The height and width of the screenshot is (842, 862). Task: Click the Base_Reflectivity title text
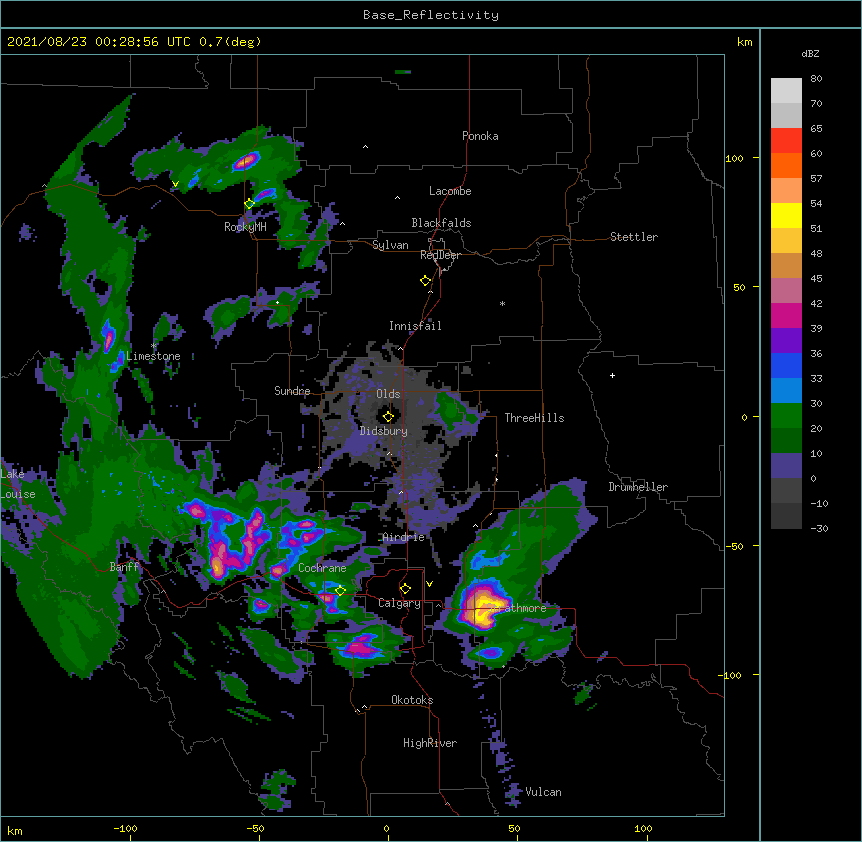(431, 15)
